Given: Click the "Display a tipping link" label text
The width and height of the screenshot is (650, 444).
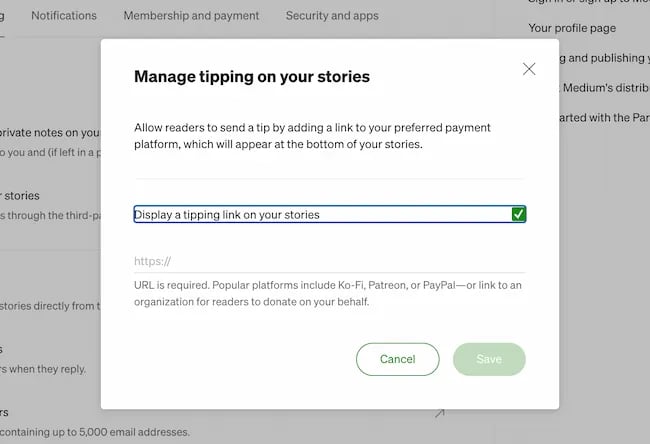Looking at the screenshot, I should 227,214.
